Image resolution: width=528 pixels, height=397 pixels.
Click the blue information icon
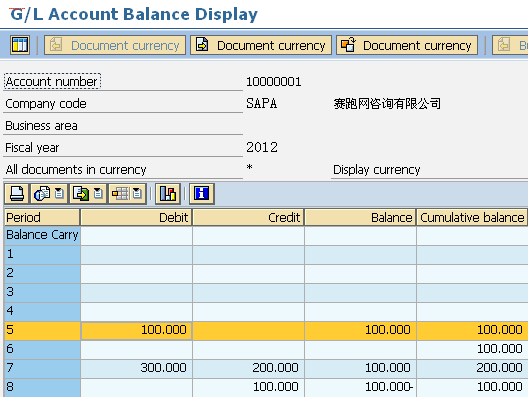(x=202, y=194)
